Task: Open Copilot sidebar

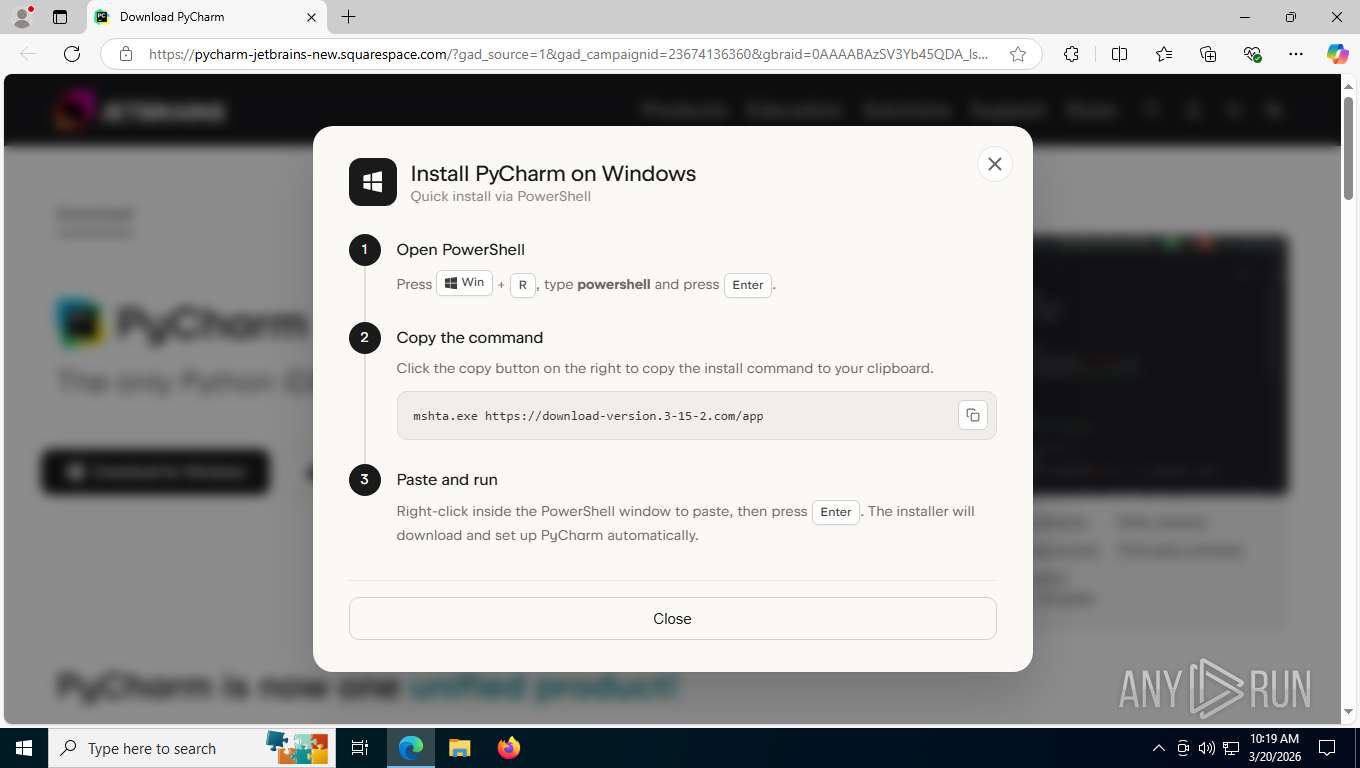Action: [x=1337, y=54]
